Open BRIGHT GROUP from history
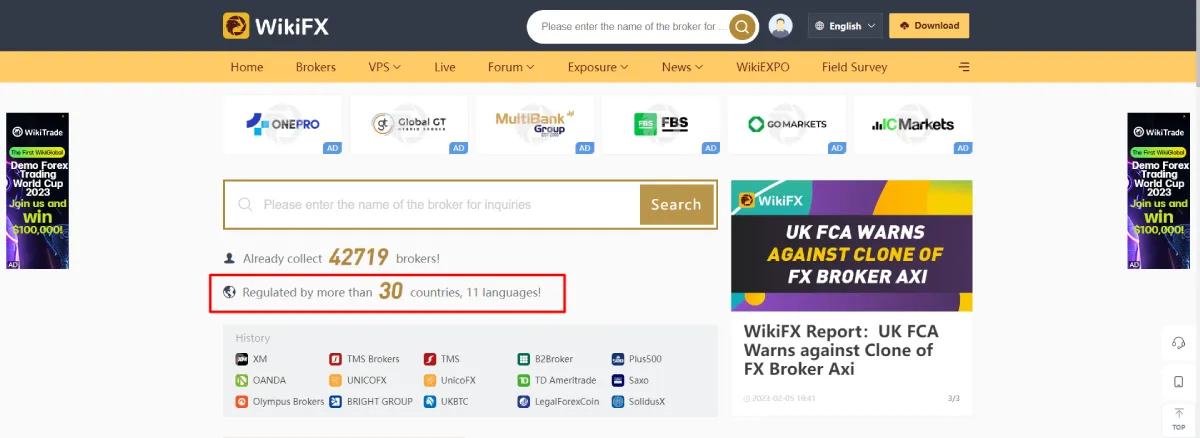This screenshot has width=1200, height=438. point(371,402)
